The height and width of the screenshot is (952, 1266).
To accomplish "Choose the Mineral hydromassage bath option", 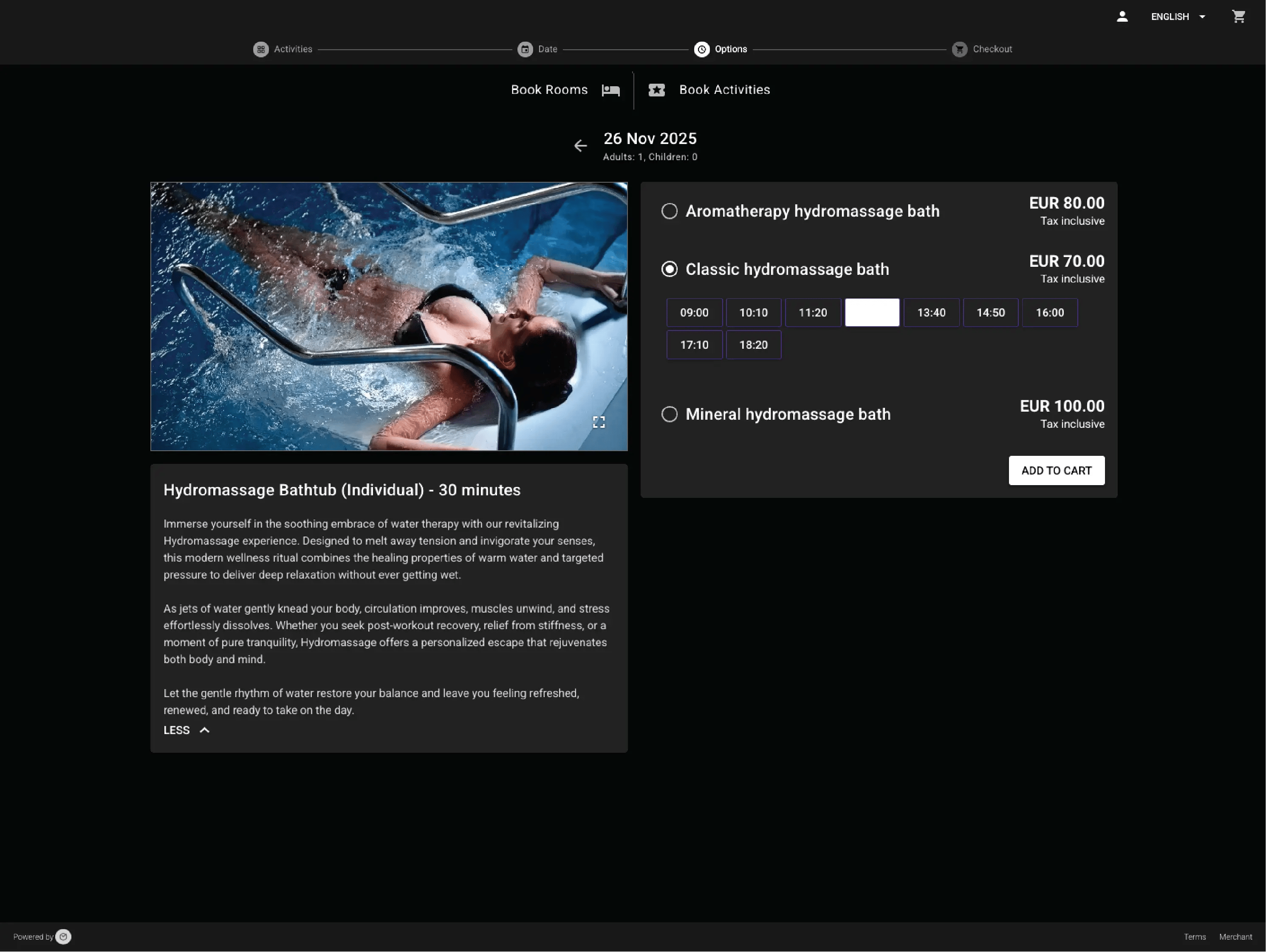I will coord(670,414).
